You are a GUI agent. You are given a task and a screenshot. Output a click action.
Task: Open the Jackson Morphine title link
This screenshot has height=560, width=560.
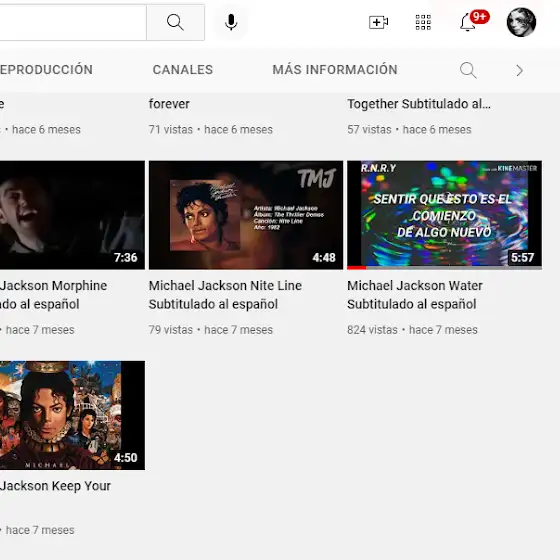[x=54, y=295]
